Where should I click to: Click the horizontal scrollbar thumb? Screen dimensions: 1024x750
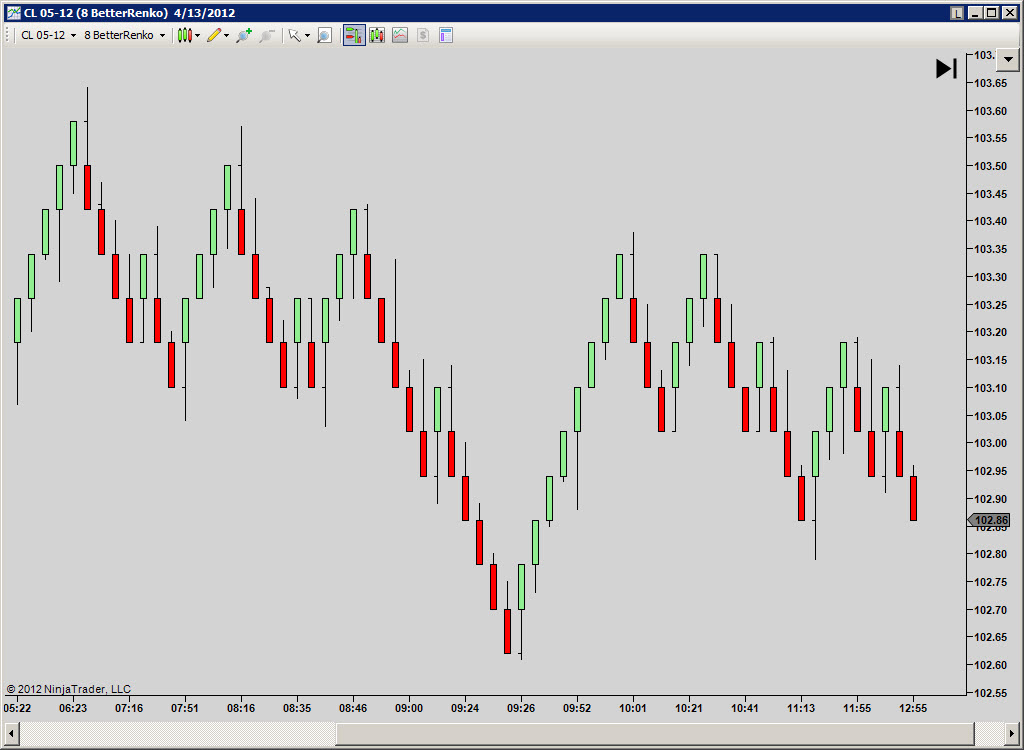point(654,733)
